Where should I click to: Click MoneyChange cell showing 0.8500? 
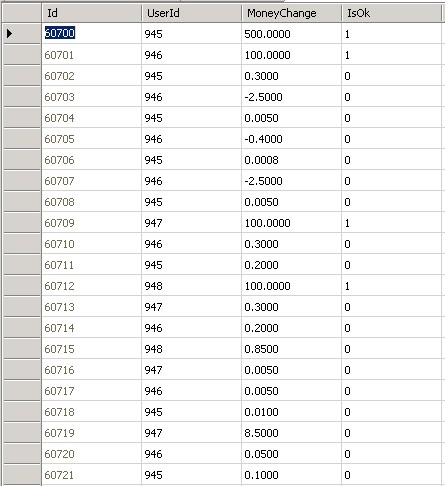coord(291,349)
